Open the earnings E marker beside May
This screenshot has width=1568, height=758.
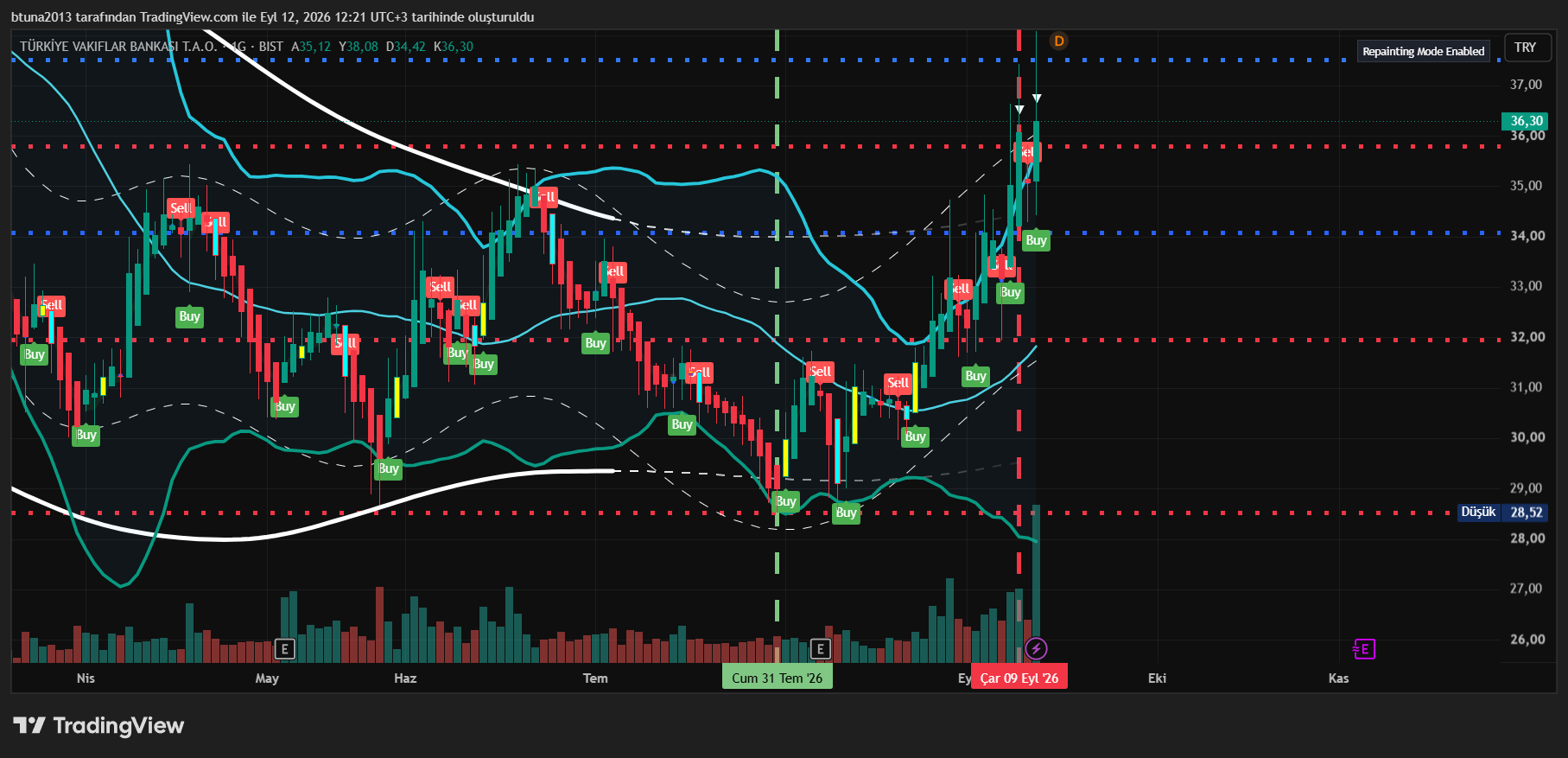(x=284, y=649)
